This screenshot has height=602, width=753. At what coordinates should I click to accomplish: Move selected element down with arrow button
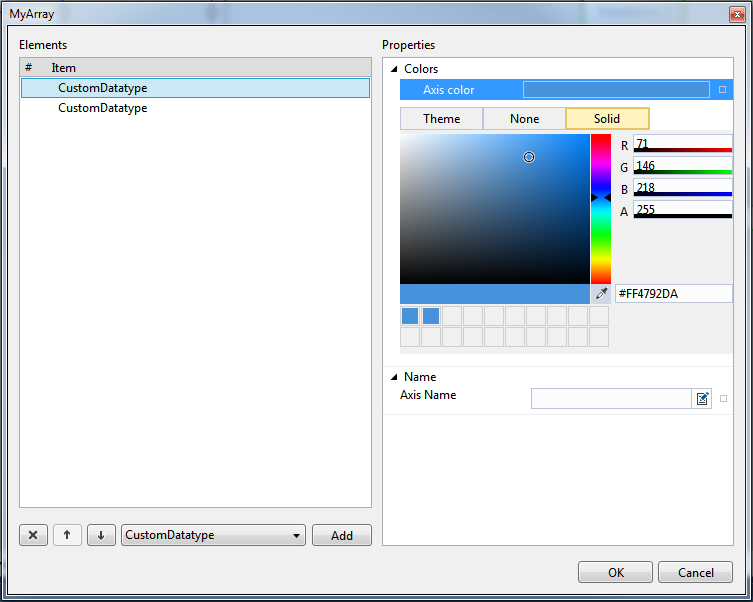click(101, 535)
